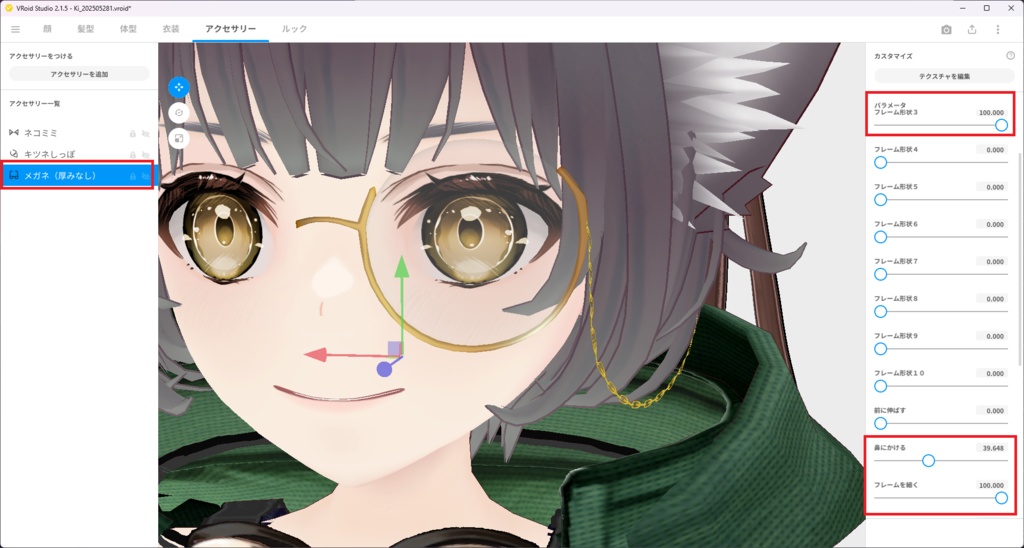Click the フレームを細く value field
The image size is (1024, 548).
click(x=991, y=485)
